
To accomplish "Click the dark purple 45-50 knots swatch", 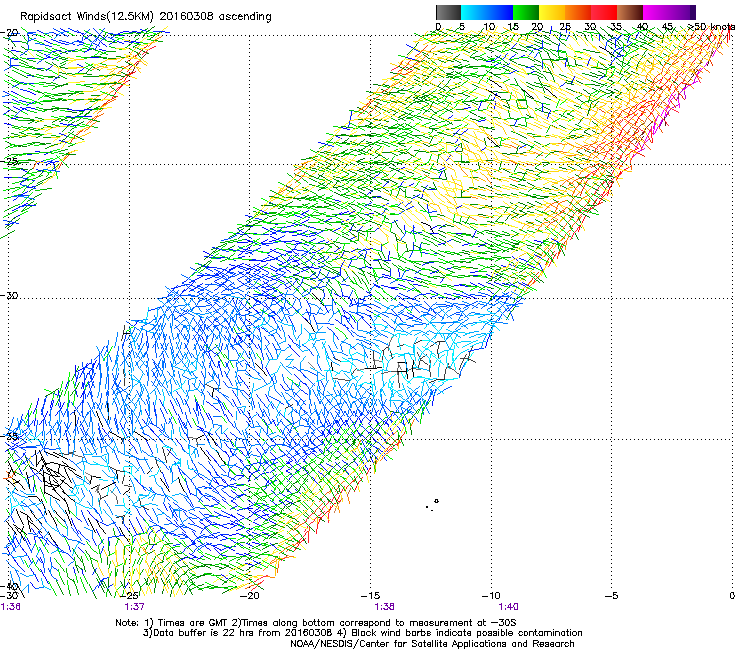I will 682,12.
